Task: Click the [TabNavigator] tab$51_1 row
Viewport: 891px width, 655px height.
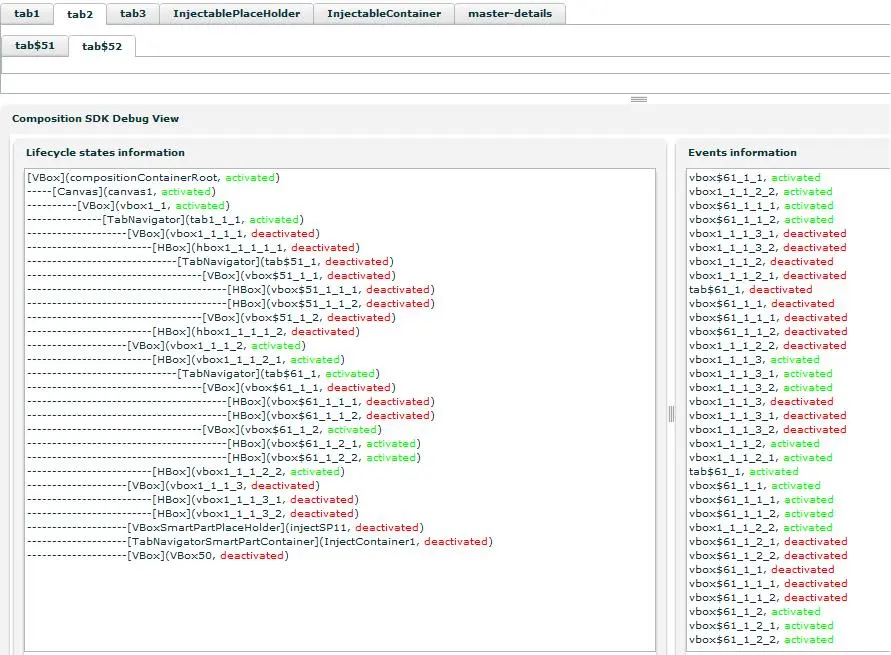Action: (x=286, y=262)
